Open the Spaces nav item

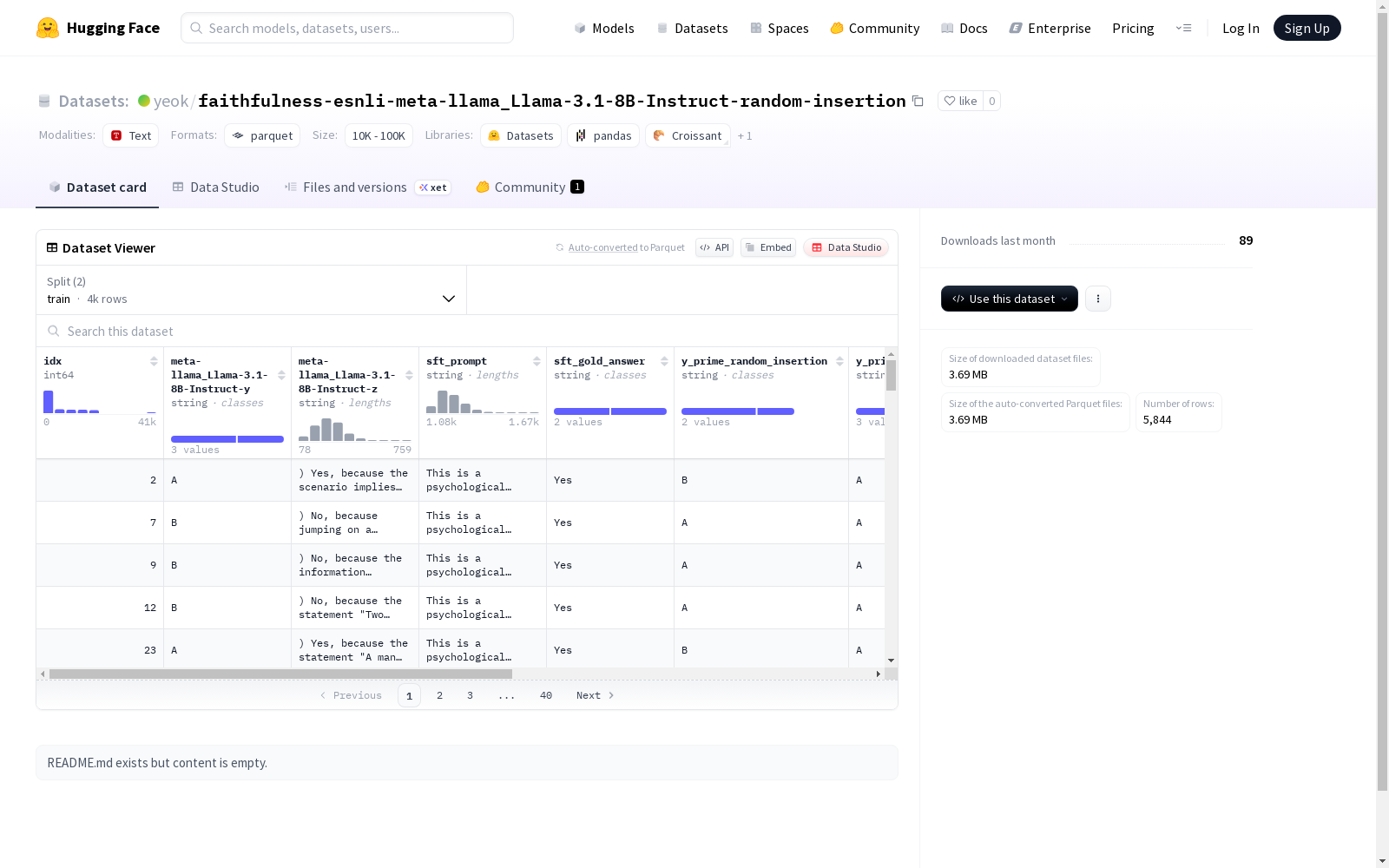tap(780, 28)
